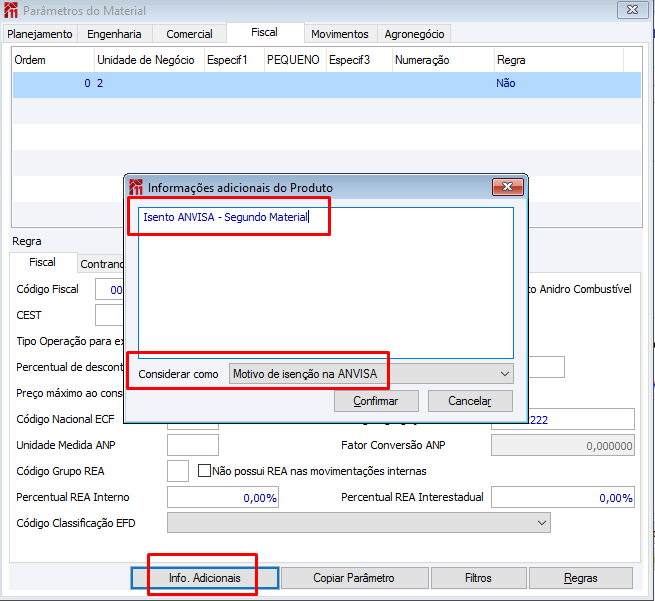Image resolution: width=655 pixels, height=601 pixels.
Task: Click the Código Fiscal input field
Action: tap(109, 289)
